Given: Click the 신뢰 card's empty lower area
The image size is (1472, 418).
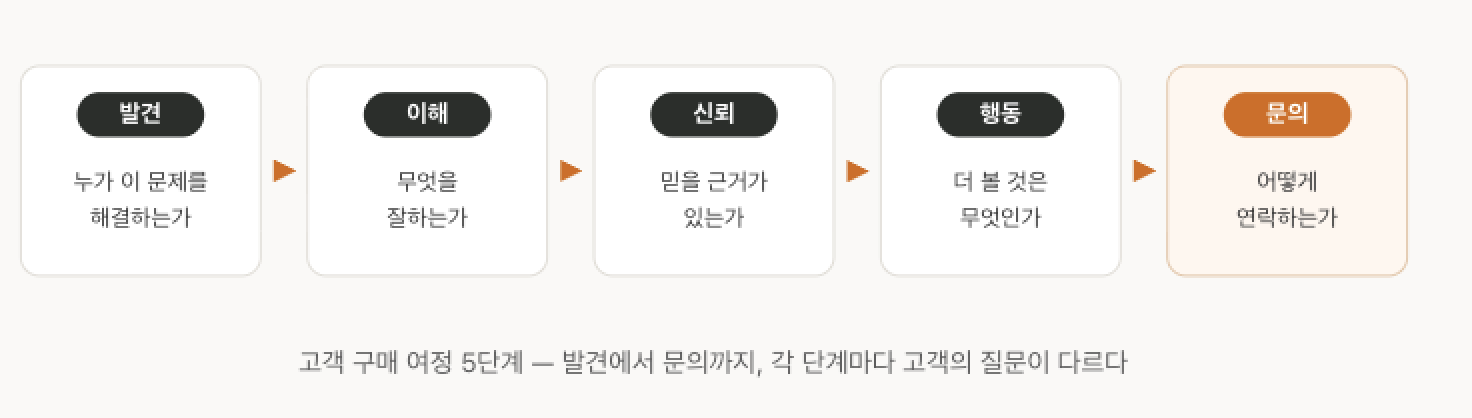Looking at the screenshot, I should [714, 254].
